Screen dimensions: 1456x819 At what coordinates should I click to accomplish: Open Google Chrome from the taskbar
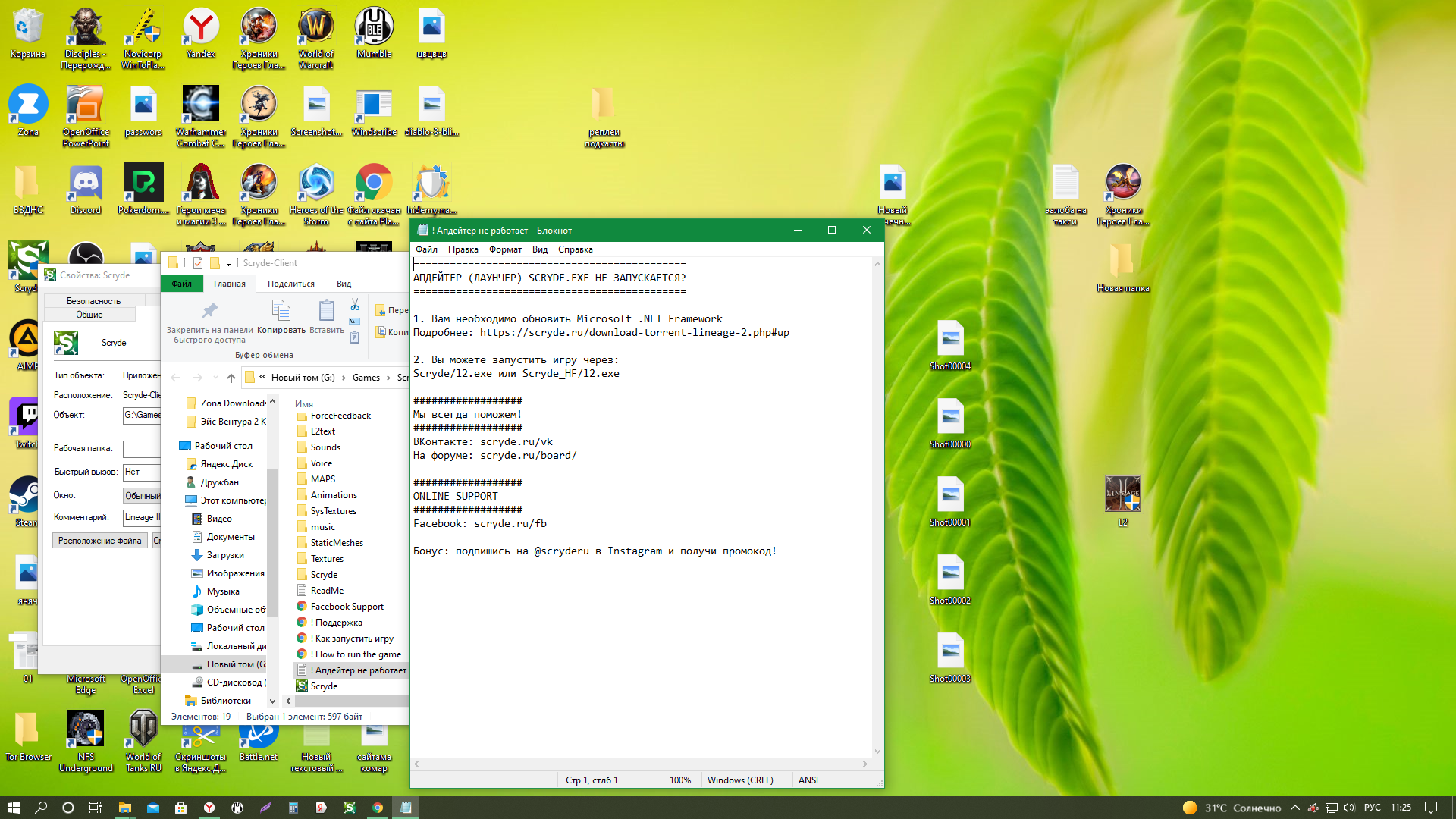[x=377, y=808]
